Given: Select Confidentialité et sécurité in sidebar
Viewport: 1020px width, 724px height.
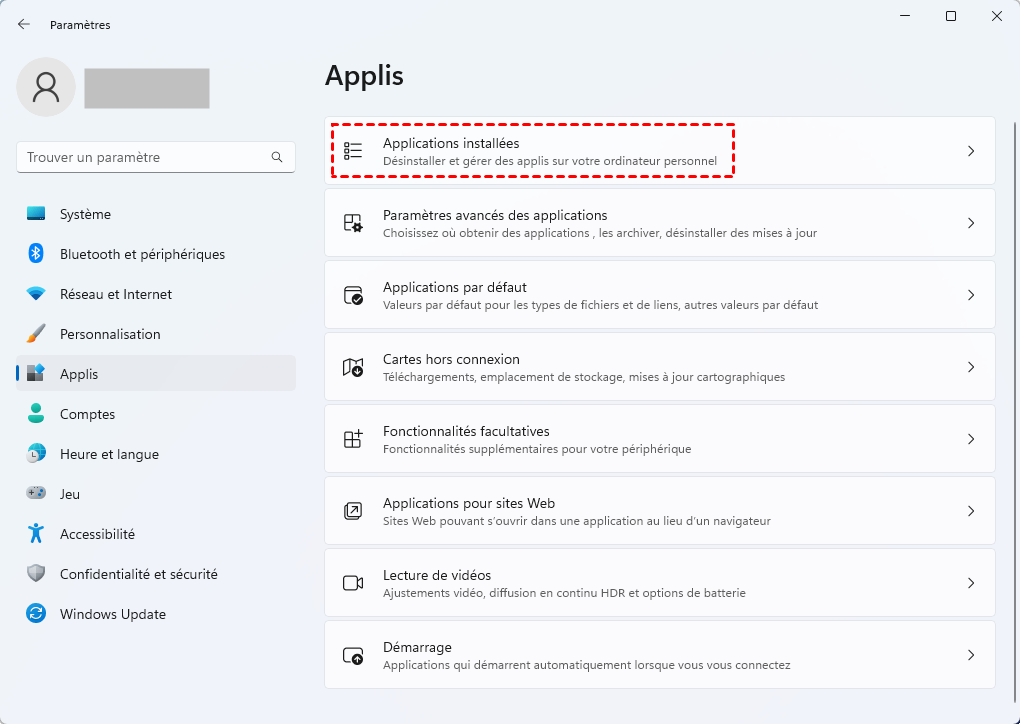Looking at the screenshot, I should [138, 574].
